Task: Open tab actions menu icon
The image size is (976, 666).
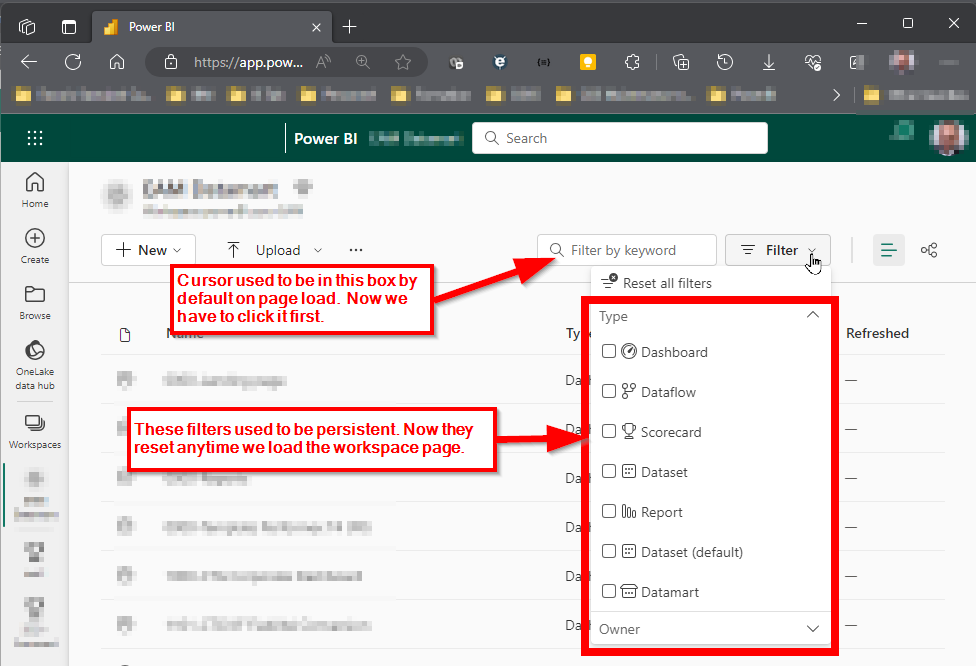Action: (x=68, y=27)
